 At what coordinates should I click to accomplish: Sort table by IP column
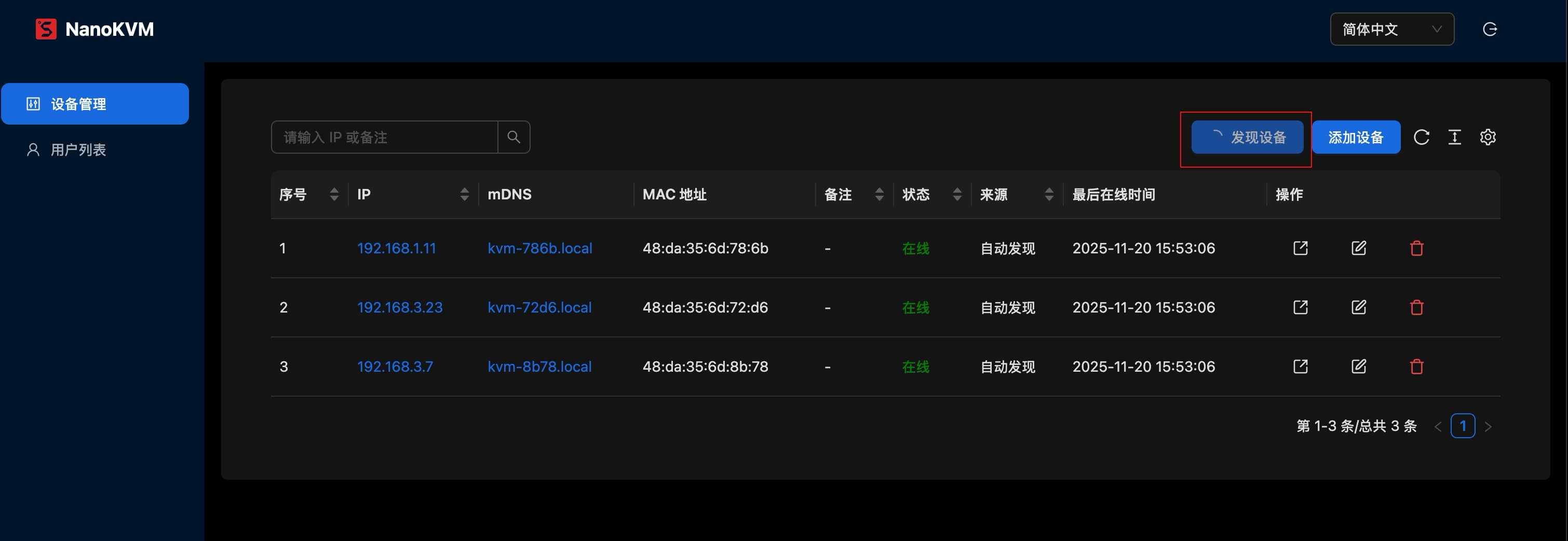465,195
